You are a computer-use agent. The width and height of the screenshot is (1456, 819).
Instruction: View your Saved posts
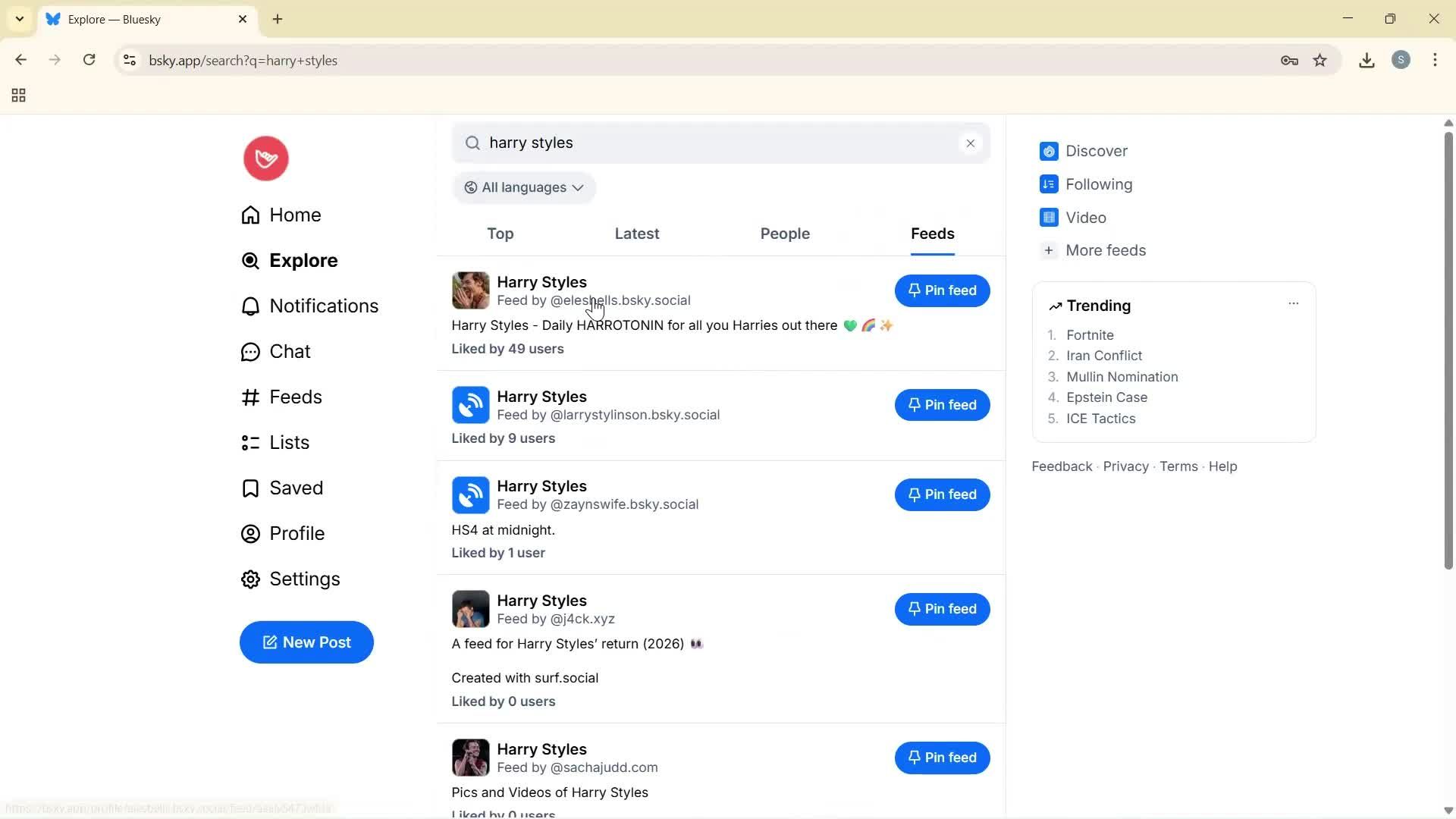coord(296,488)
